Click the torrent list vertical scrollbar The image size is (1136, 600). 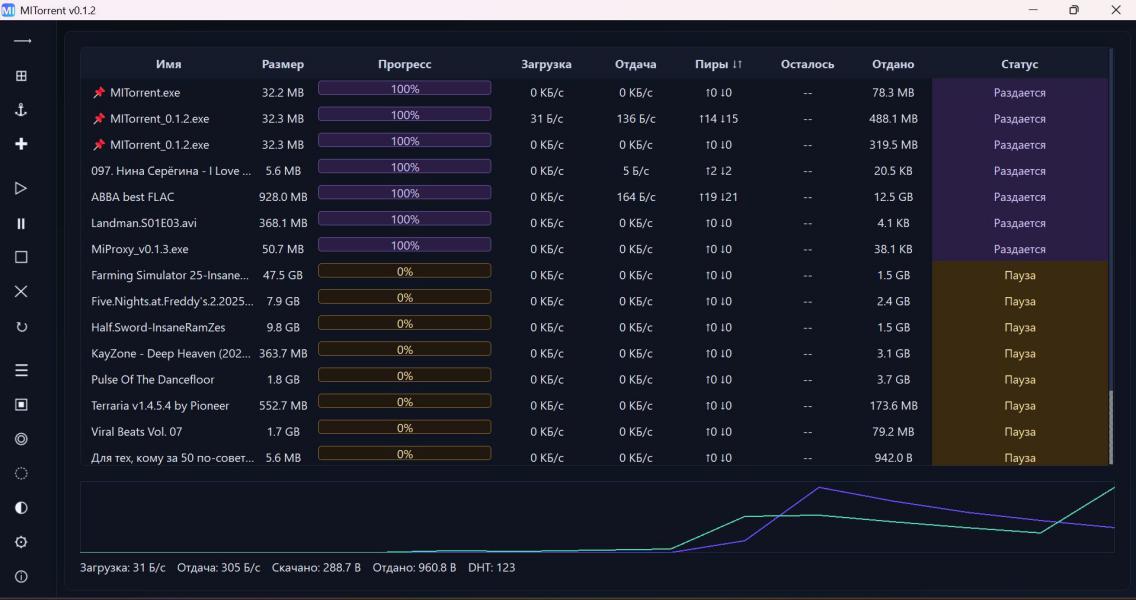pyautogui.click(x=1111, y=425)
